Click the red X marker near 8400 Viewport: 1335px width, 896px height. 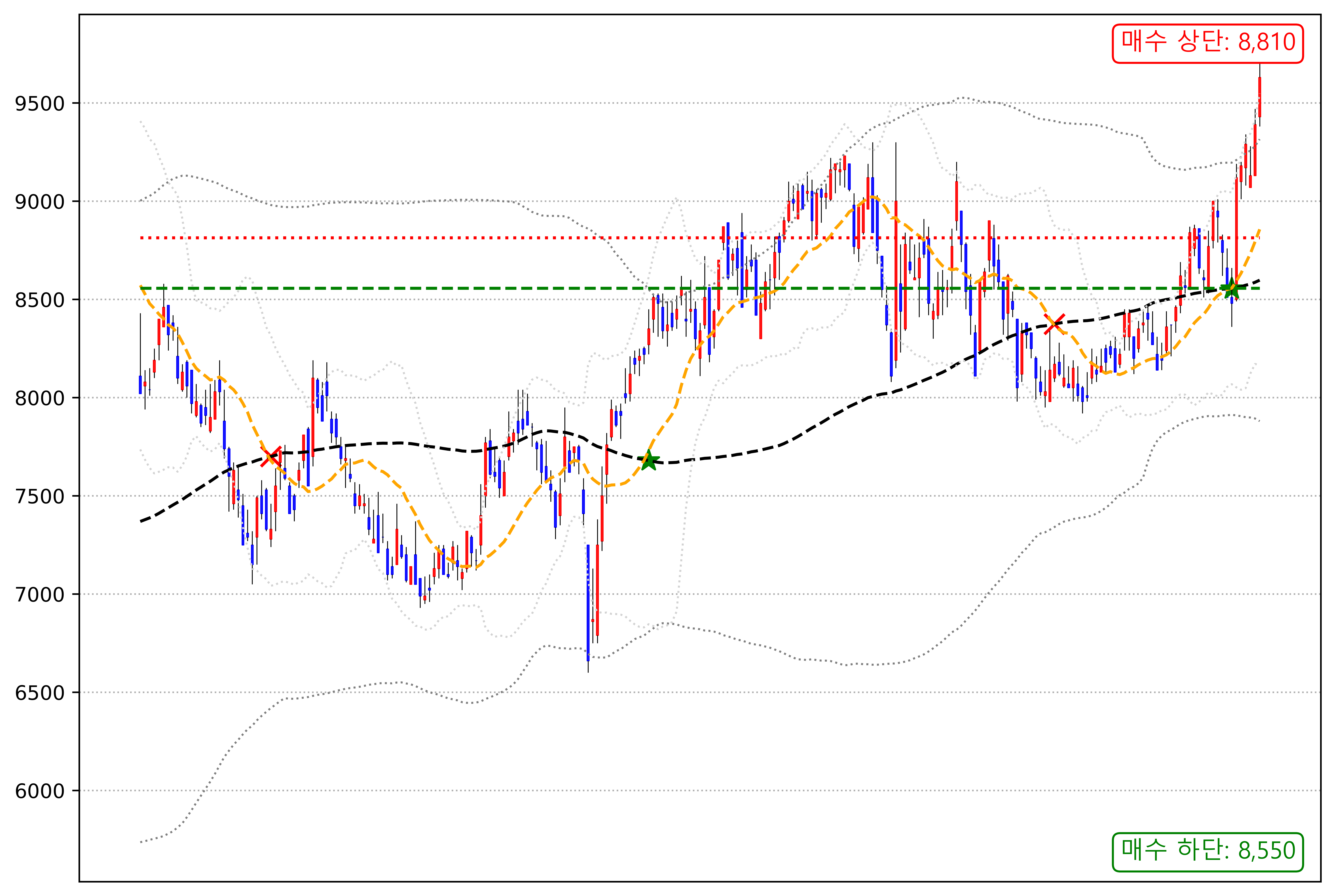pos(1054,324)
